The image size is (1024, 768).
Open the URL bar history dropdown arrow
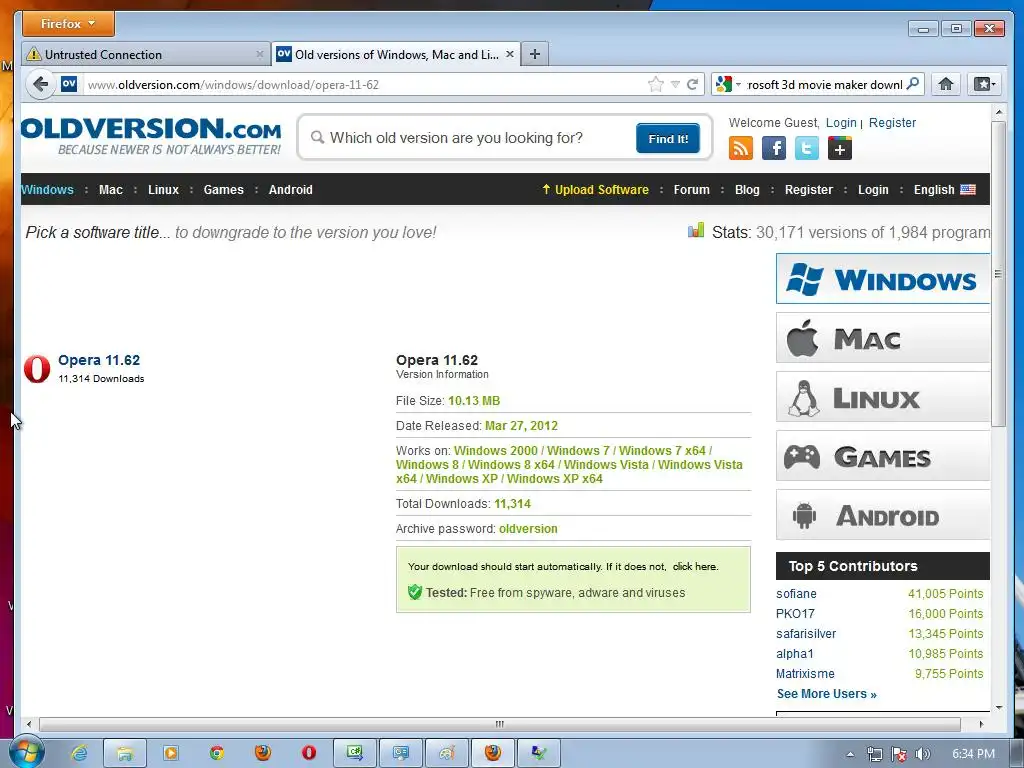(x=675, y=84)
